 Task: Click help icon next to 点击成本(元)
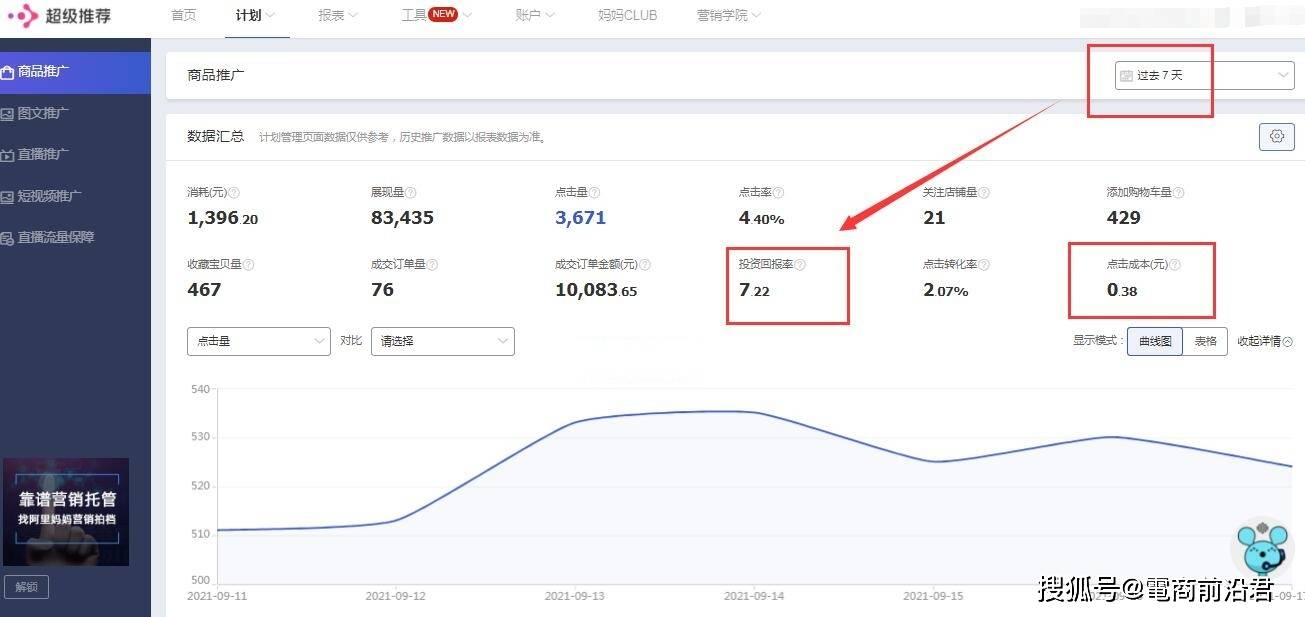pos(1174,265)
